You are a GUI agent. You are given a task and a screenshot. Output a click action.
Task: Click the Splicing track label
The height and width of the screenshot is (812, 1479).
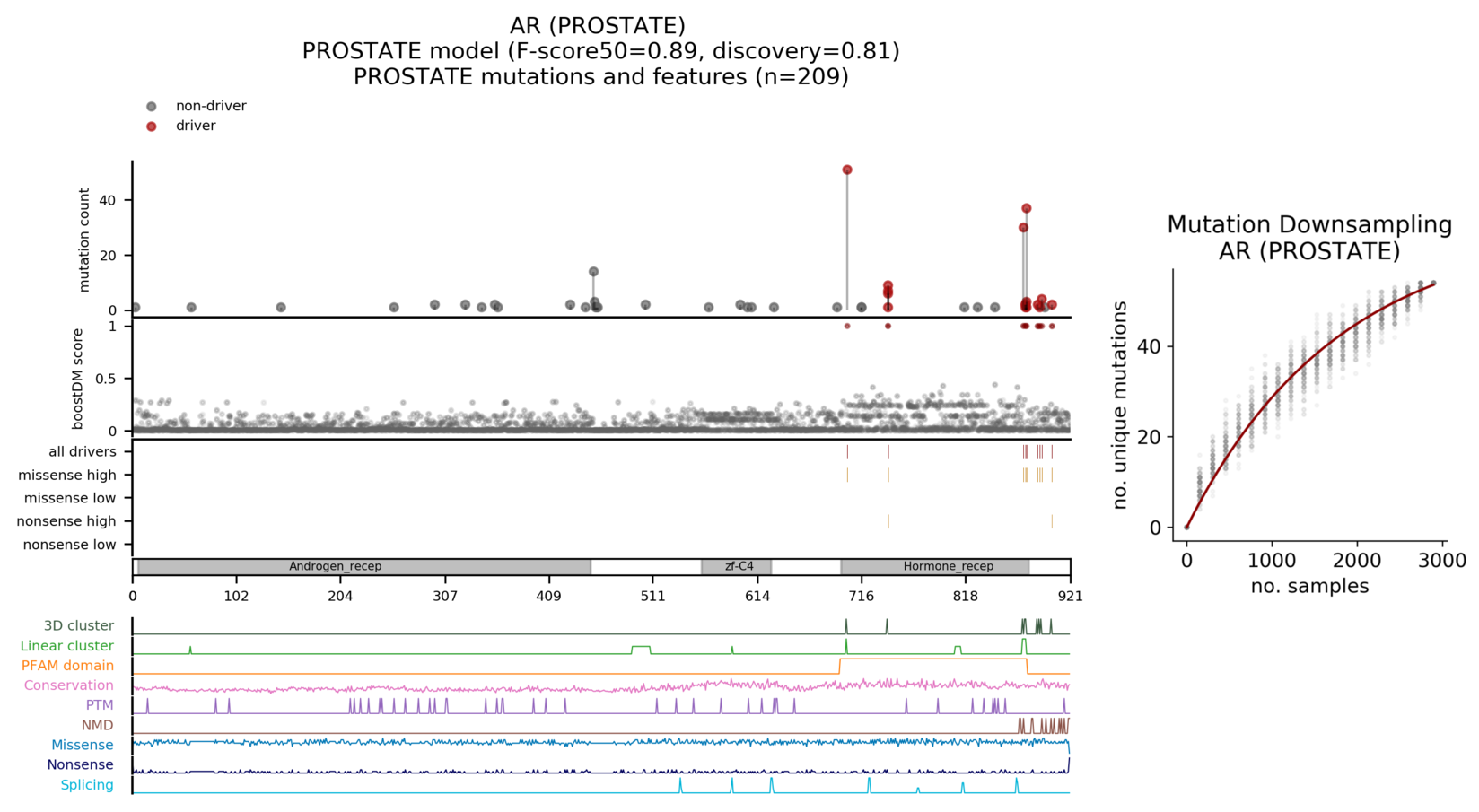coord(86,785)
